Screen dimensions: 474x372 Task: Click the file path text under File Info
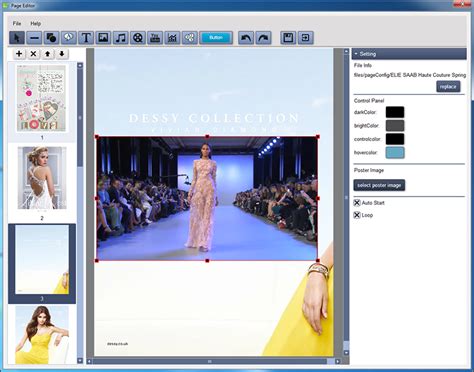(x=410, y=75)
